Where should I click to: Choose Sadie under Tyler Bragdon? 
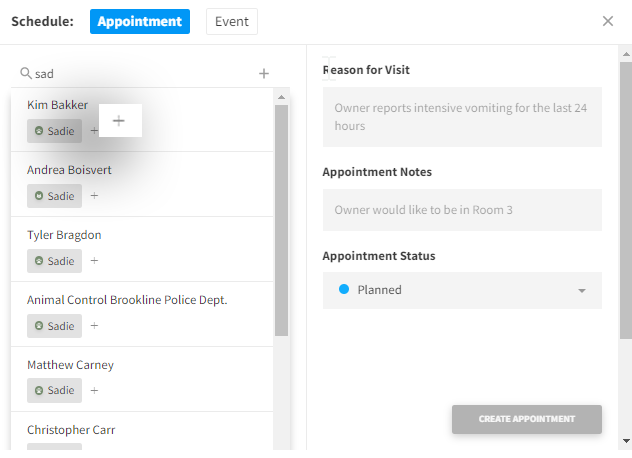click(55, 261)
